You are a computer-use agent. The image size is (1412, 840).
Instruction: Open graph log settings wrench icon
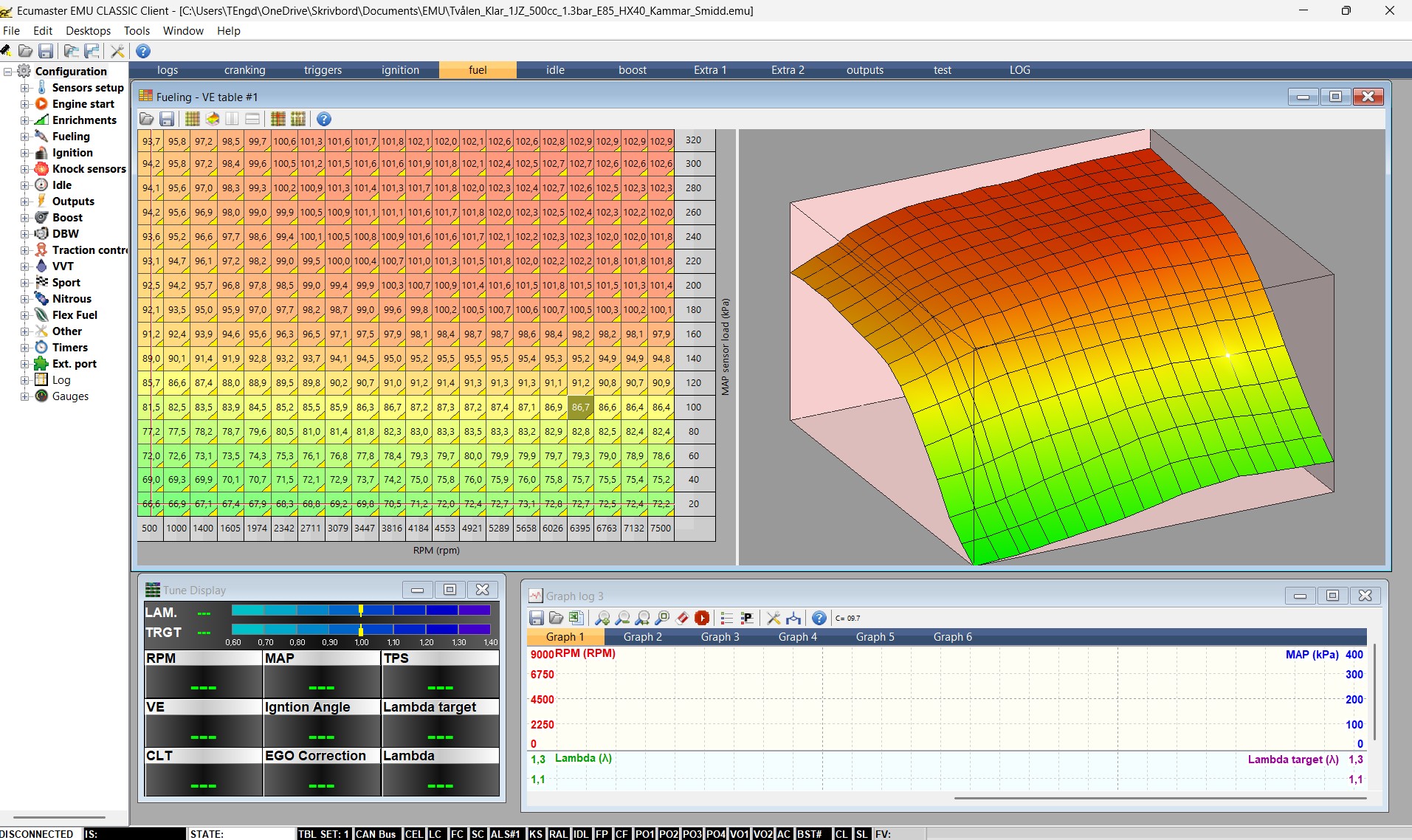point(773,618)
